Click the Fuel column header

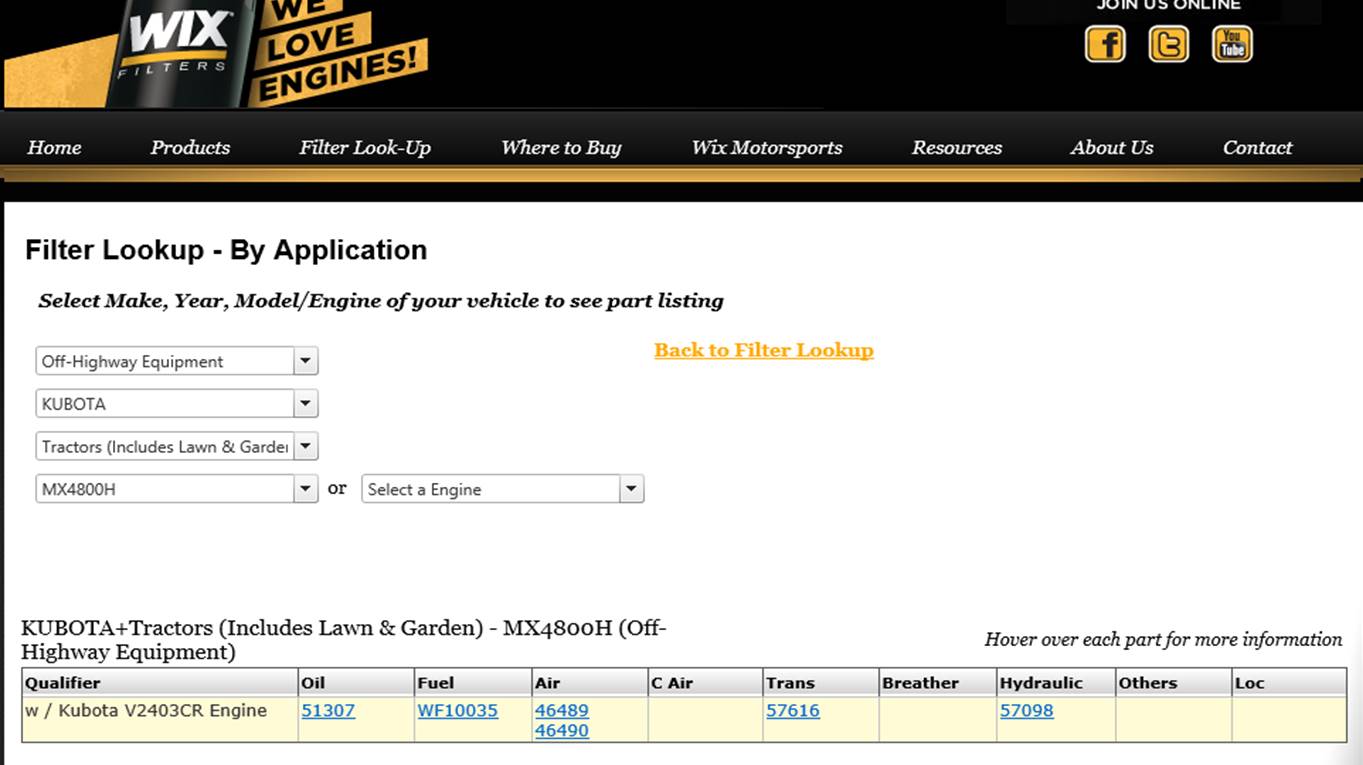click(473, 683)
